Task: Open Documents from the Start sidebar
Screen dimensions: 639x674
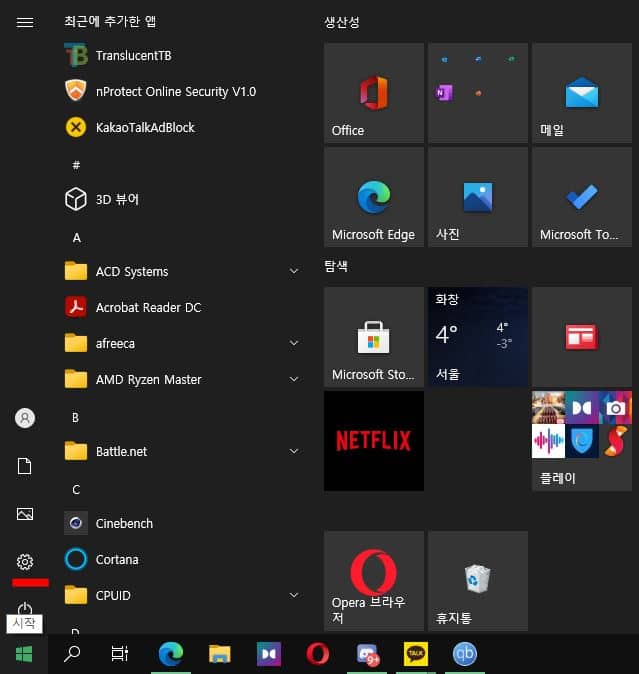Action: tap(24, 466)
